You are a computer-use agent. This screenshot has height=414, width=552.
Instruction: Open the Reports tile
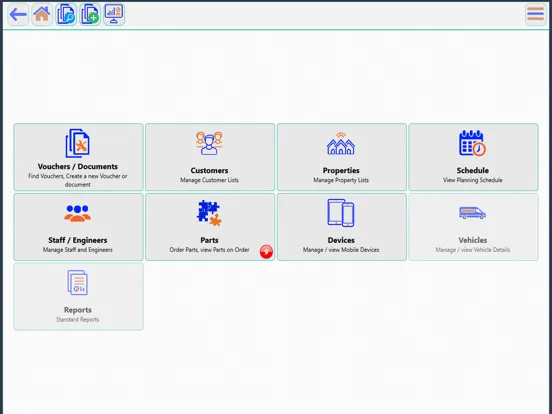(78, 296)
